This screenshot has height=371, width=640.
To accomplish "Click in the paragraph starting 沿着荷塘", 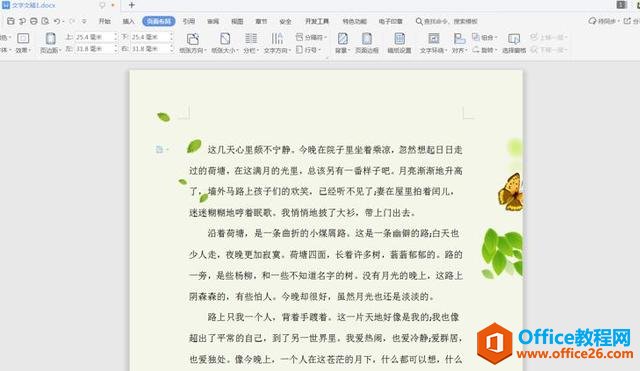I will pyautogui.click(x=326, y=264).
